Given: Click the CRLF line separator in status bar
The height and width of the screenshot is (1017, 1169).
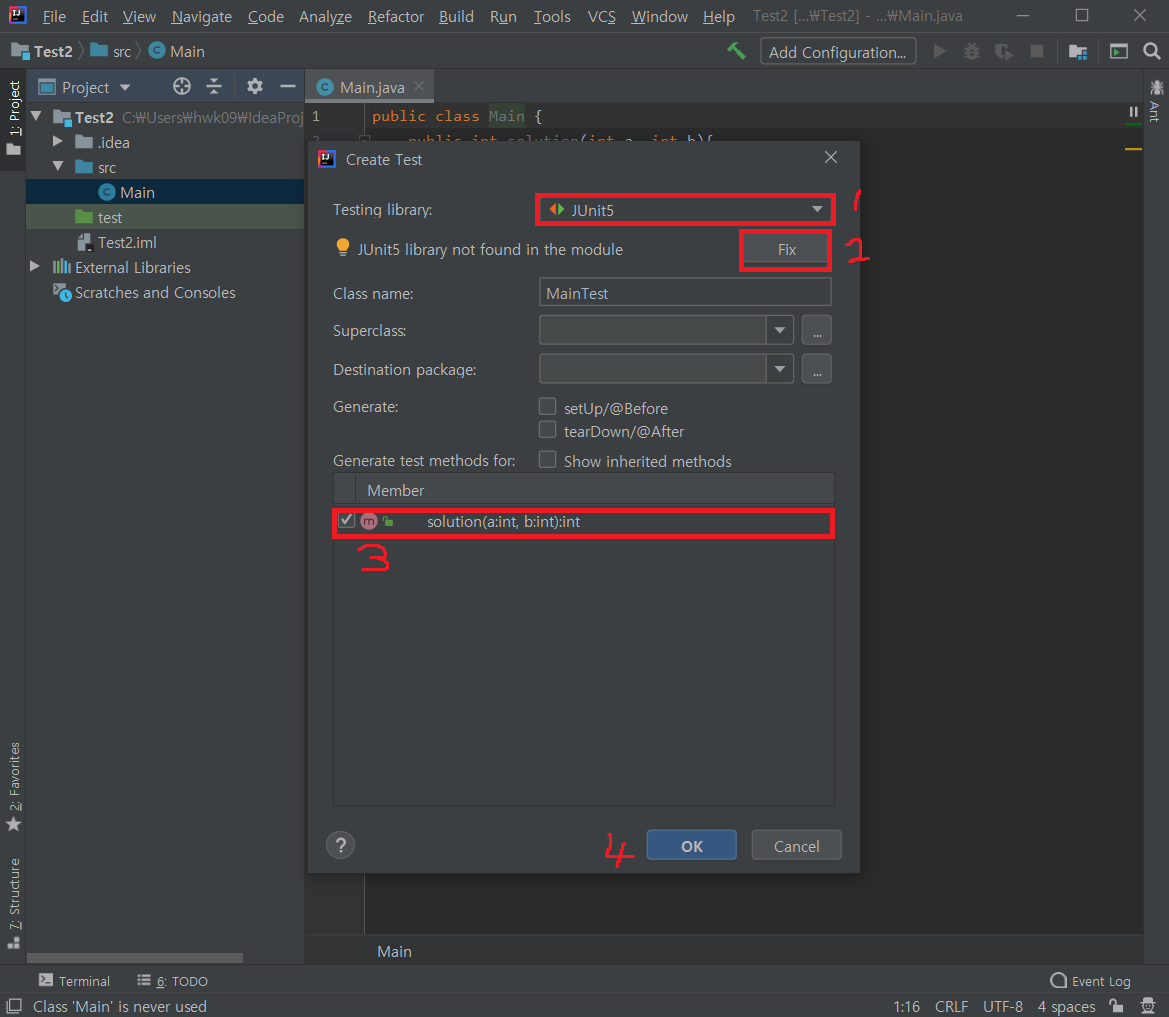Looking at the screenshot, I should [951, 1006].
